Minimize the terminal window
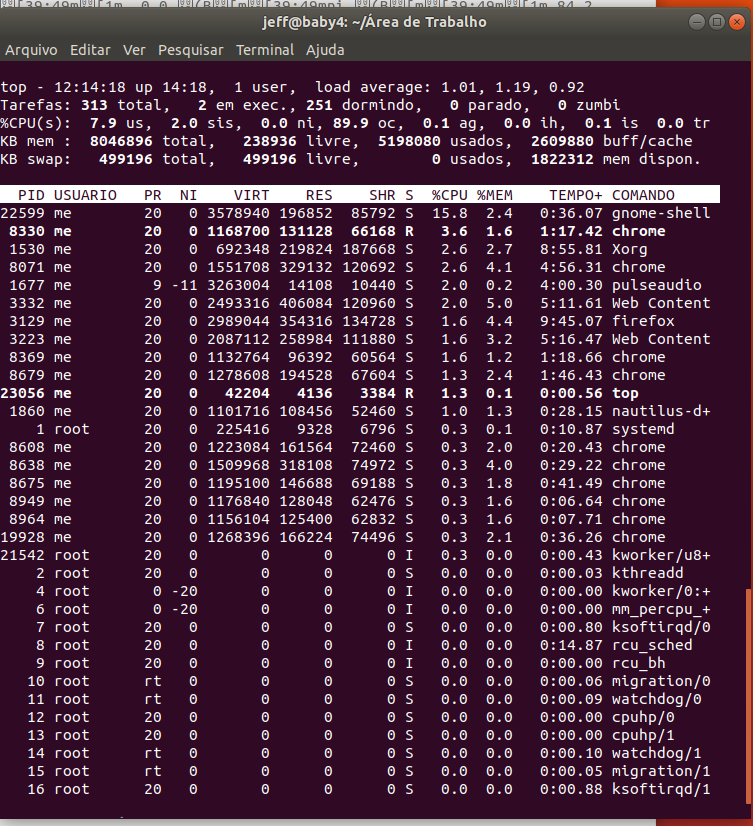753x826 pixels. [697, 22]
